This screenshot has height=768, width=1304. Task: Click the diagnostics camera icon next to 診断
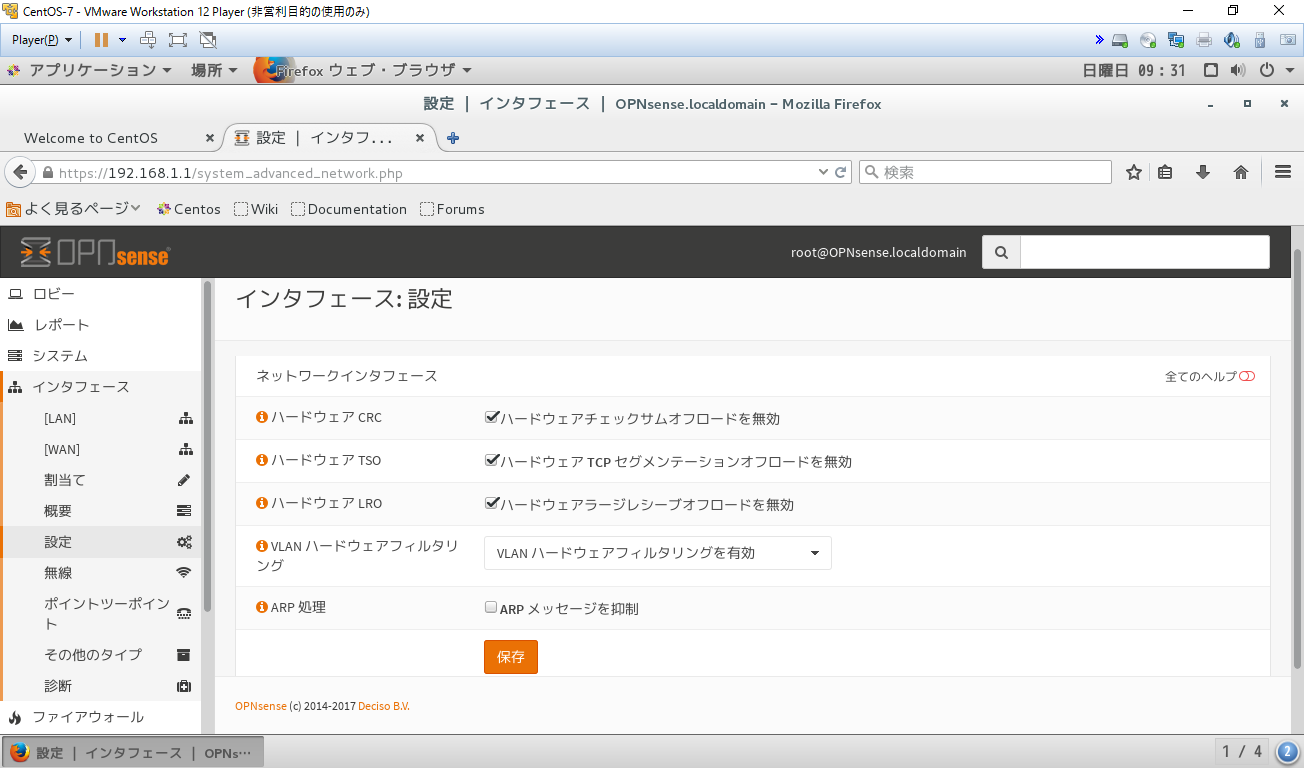(x=184, y=686)
